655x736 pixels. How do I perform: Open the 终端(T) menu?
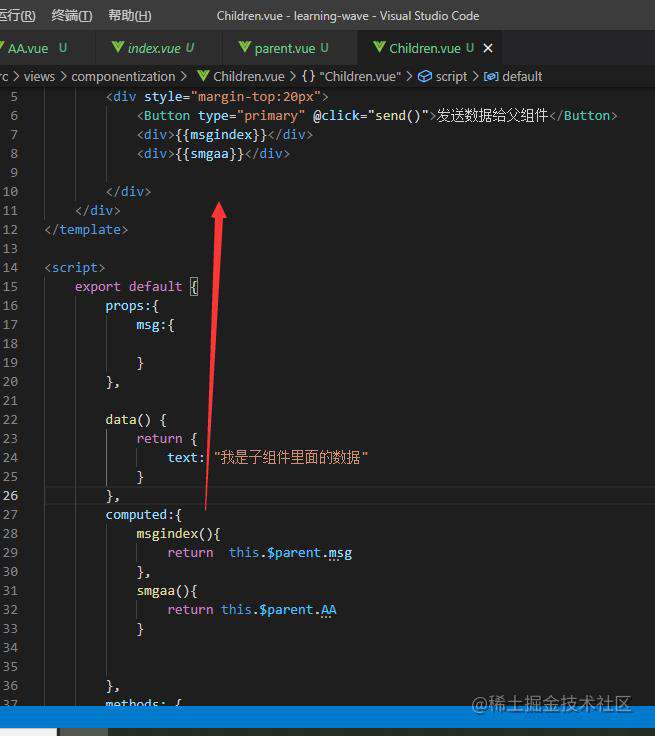coord(72,15)
